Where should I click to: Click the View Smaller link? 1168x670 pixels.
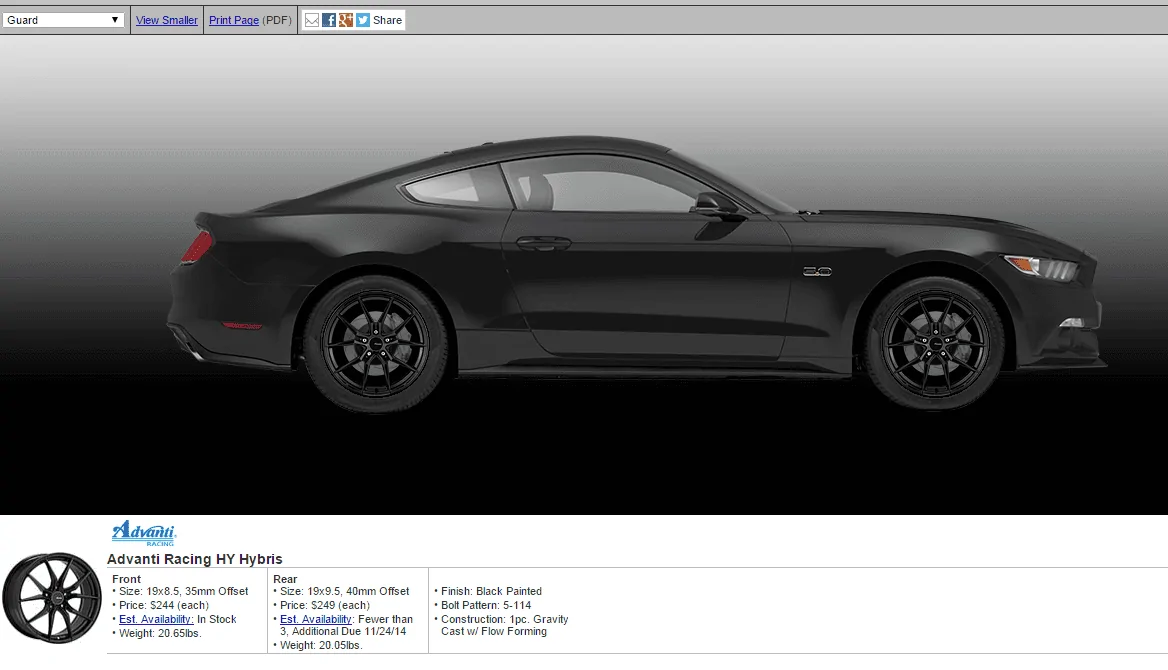167,20
